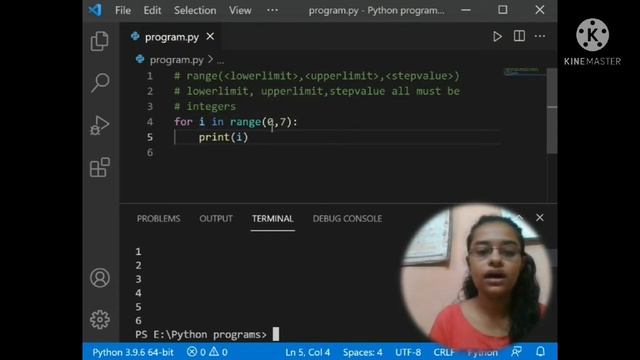Click the terminal prompt PS E:\Python programs>

201,335
